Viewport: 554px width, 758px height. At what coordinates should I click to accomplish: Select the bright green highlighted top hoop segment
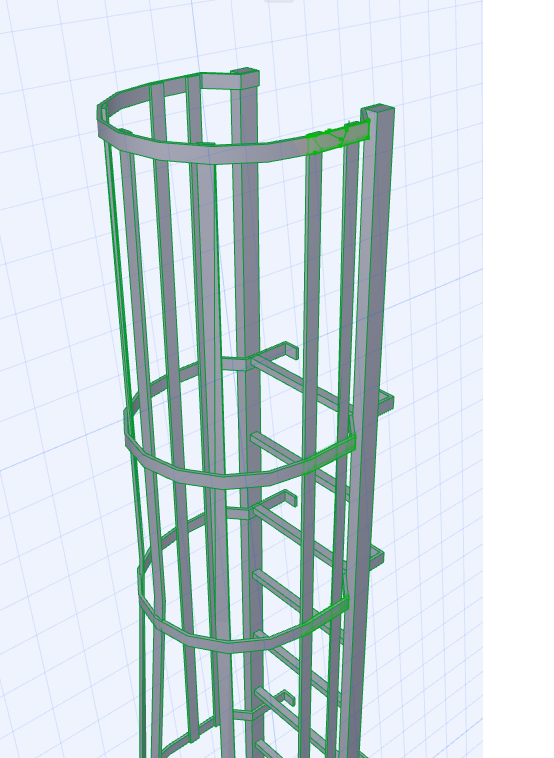pos(338,136)
